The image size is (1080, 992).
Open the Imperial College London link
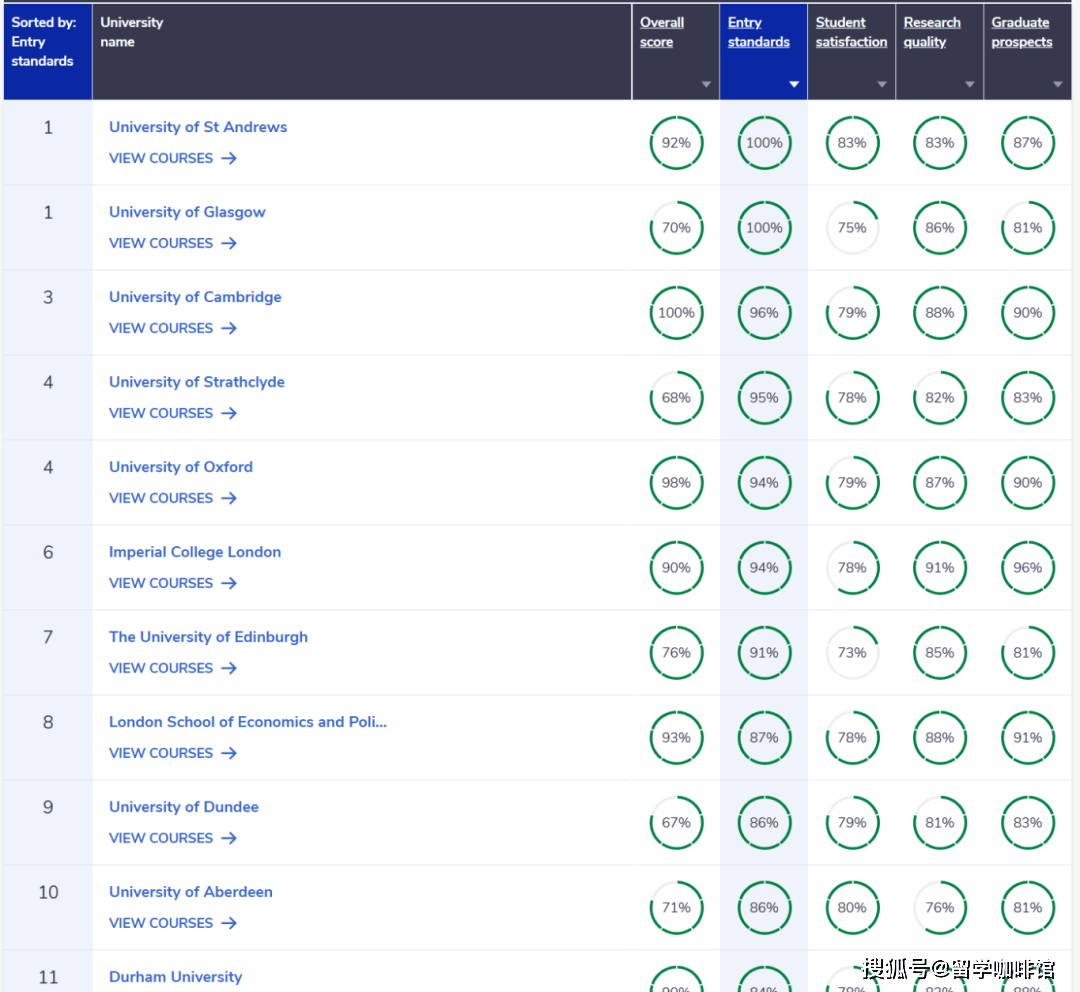(x=195, y=552)
